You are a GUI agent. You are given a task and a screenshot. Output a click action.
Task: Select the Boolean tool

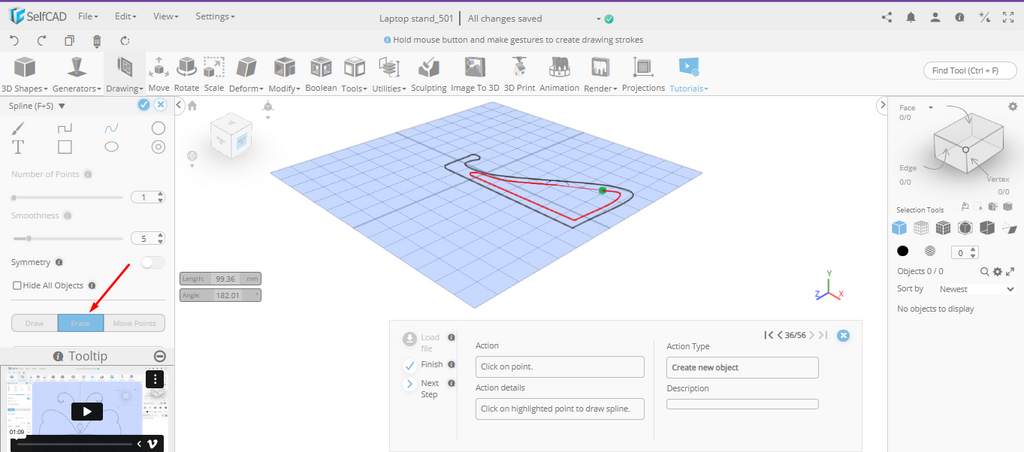(x=321, y=71)
